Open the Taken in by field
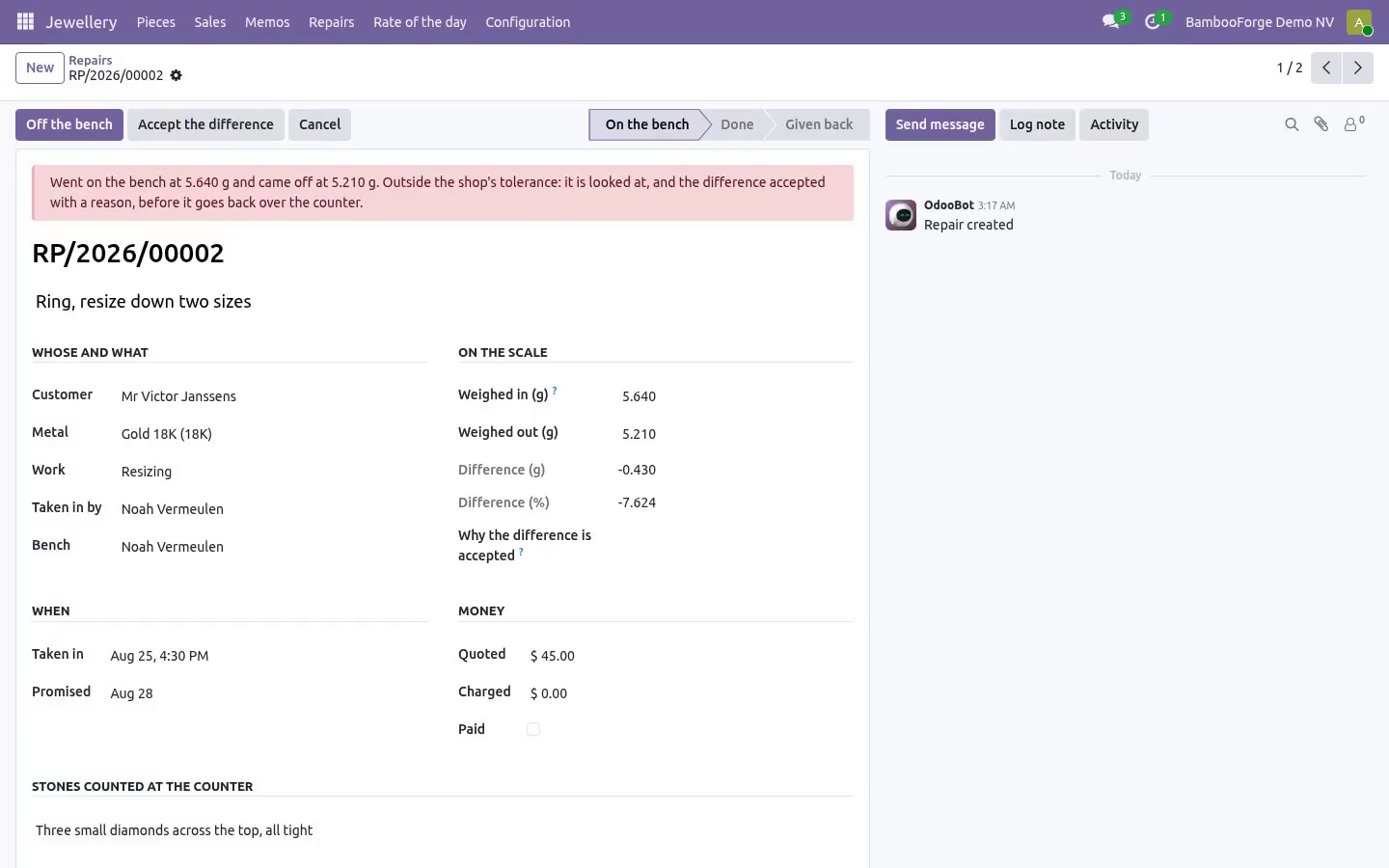The image size is (1389, 868). pyautogui.click(x=274, y=509)
